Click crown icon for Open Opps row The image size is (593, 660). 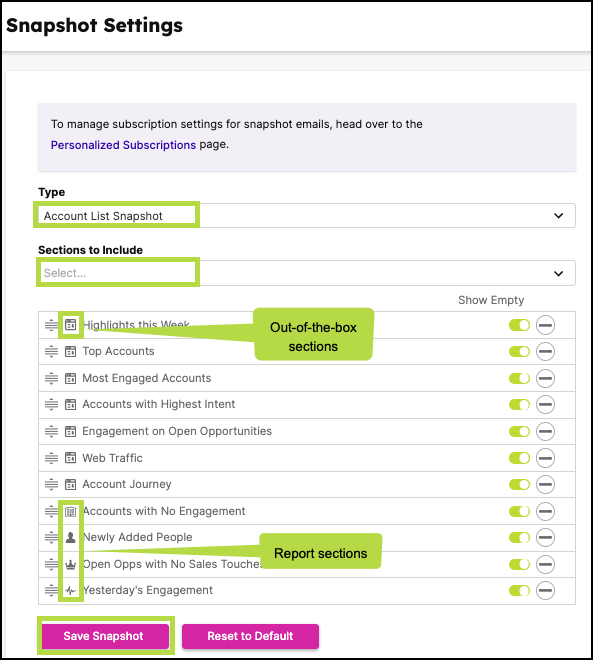pyautogui.click(x=70, y=564)
